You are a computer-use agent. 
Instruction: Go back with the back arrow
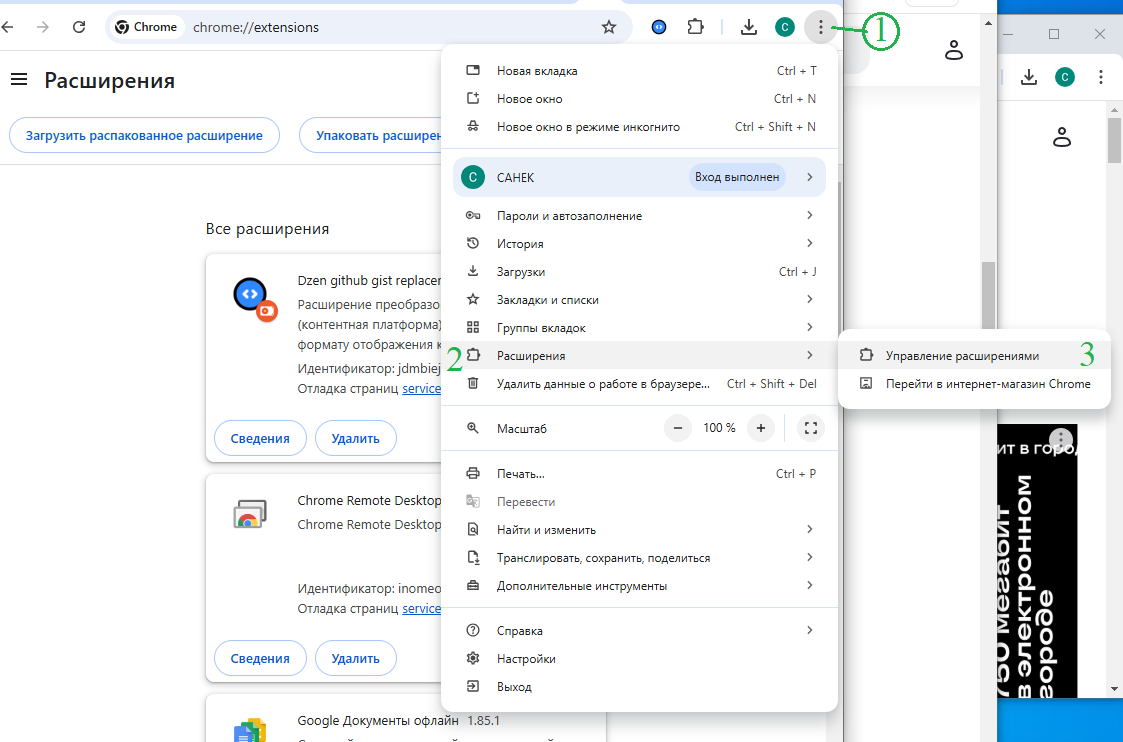point(7,27)
